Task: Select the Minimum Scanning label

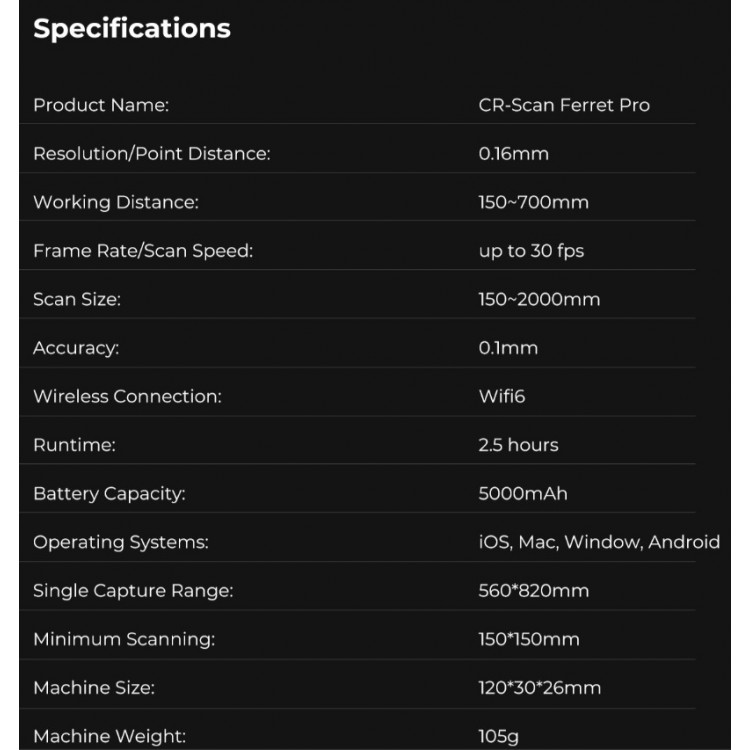Action: tap(124, 640)
